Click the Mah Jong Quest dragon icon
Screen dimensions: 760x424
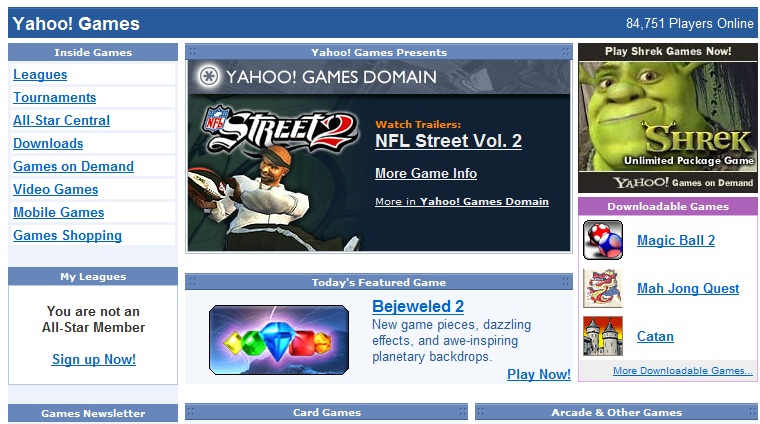603,289
